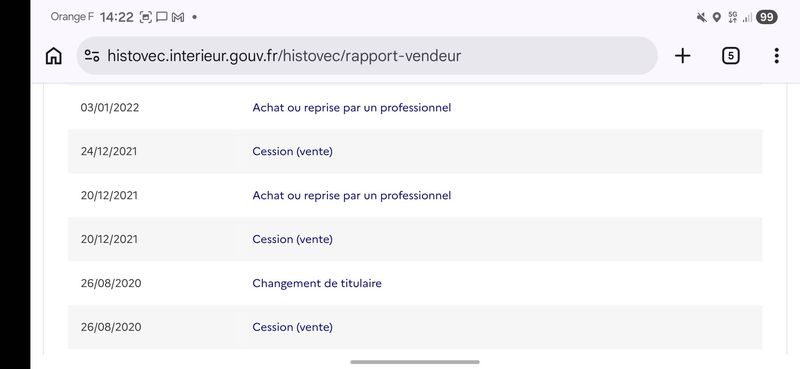Tap the Gmail notification icon in status bar
The height and width of the screenshot is (369, 800).
tap(178, 17)
